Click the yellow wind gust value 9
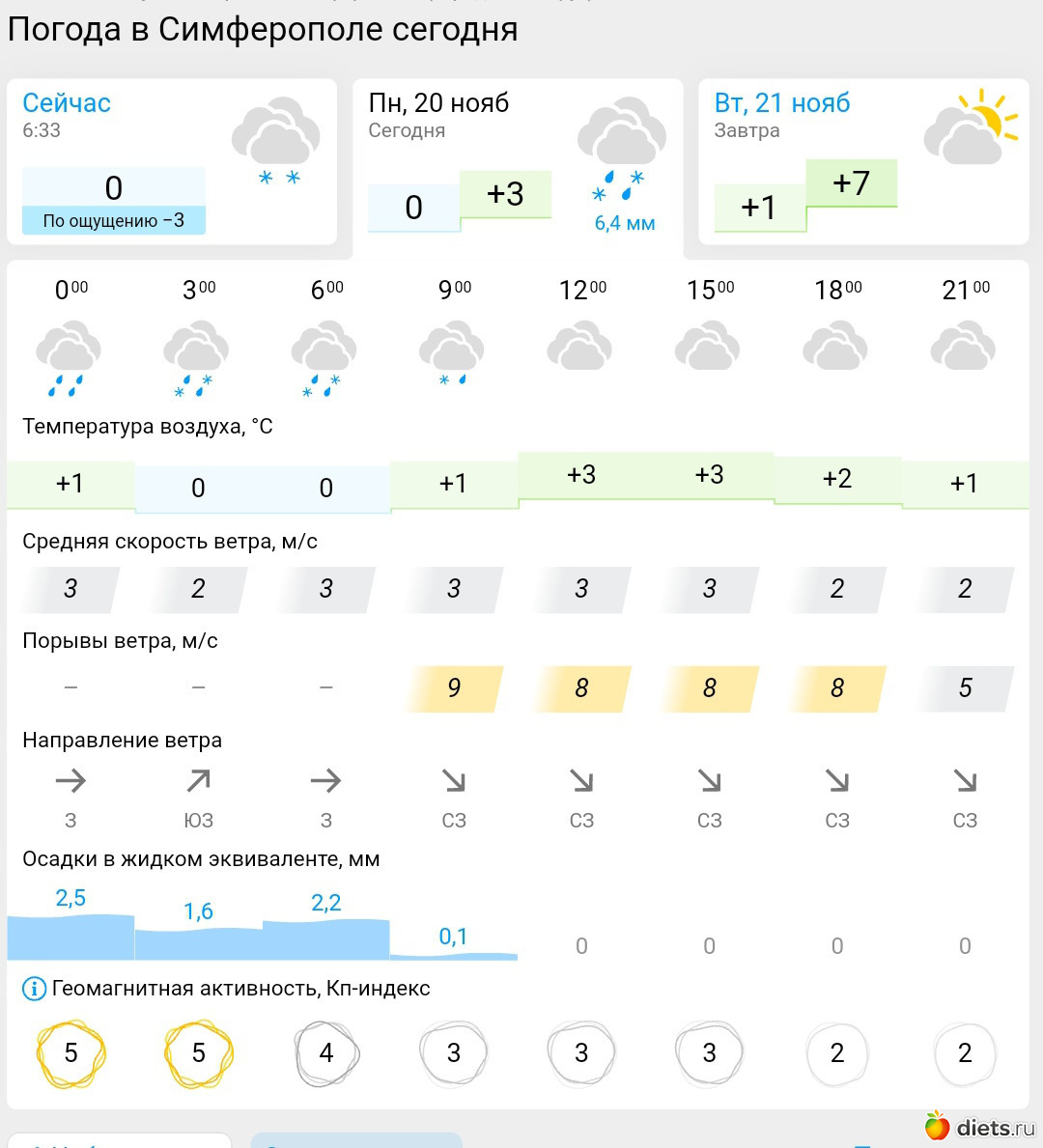1043x1148 pixels. (454, 688)
